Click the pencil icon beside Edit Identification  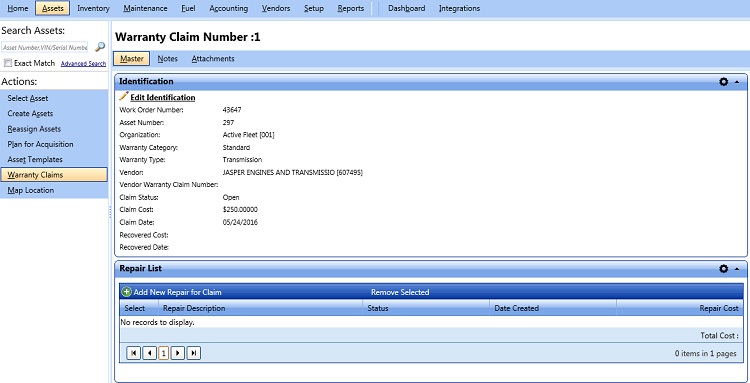tap(124, 97)
